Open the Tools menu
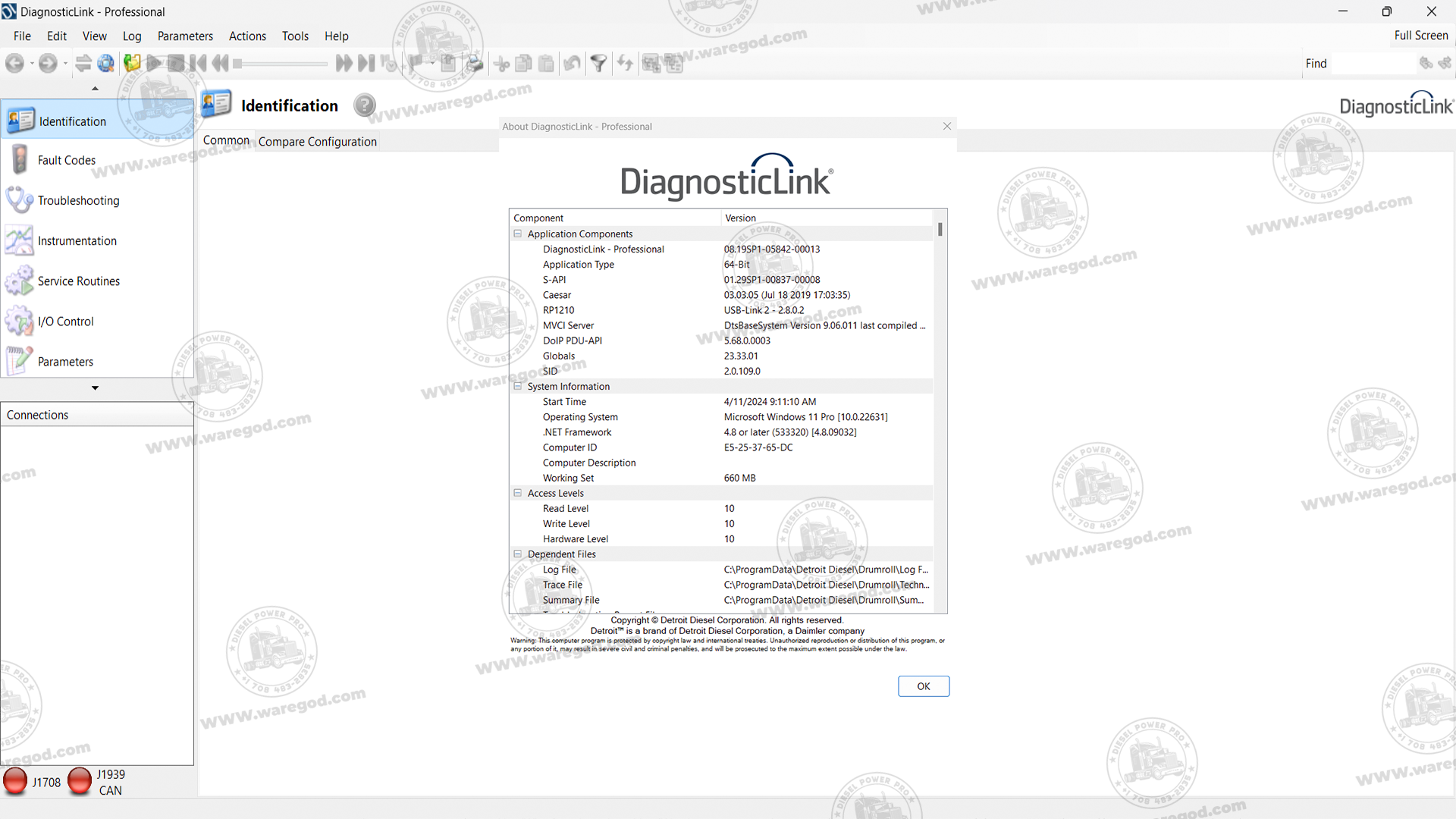This screenshot has height=819, width=1456. pos(295,36)
